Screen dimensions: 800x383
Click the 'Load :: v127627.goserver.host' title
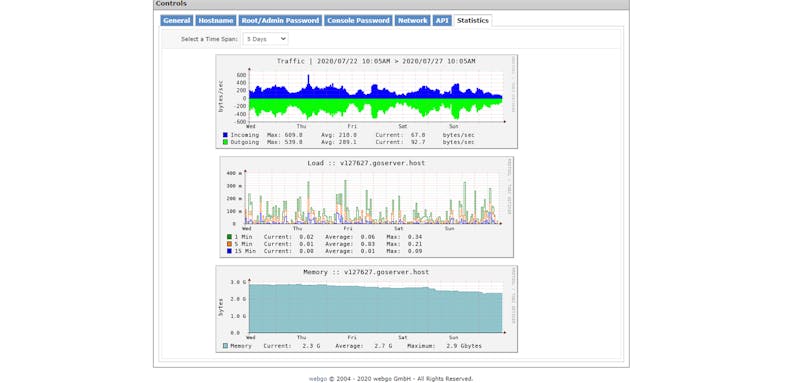pyautogui.click(x=366, y=163)
